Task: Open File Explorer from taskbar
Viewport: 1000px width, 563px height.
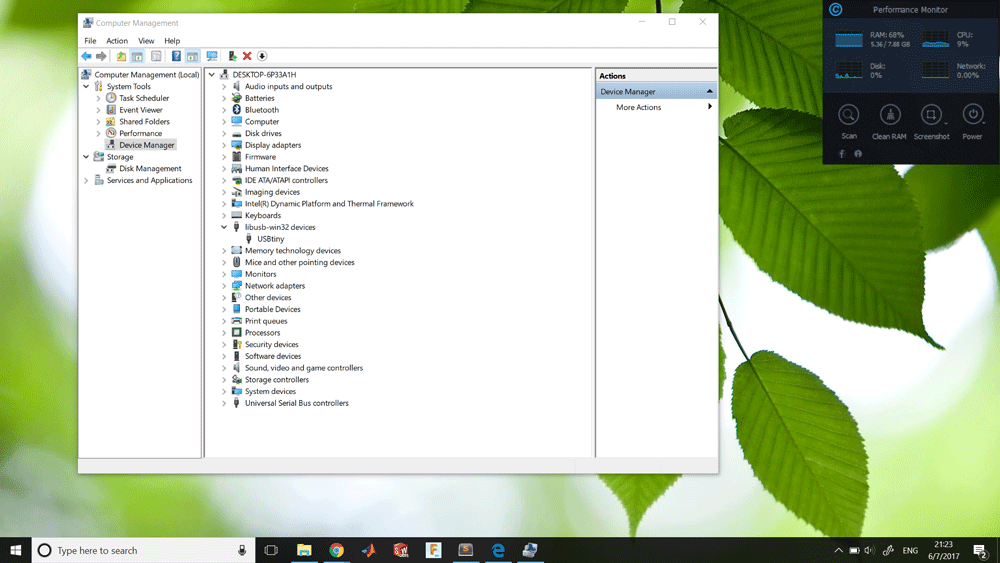Action: click(x=304, y=550)
